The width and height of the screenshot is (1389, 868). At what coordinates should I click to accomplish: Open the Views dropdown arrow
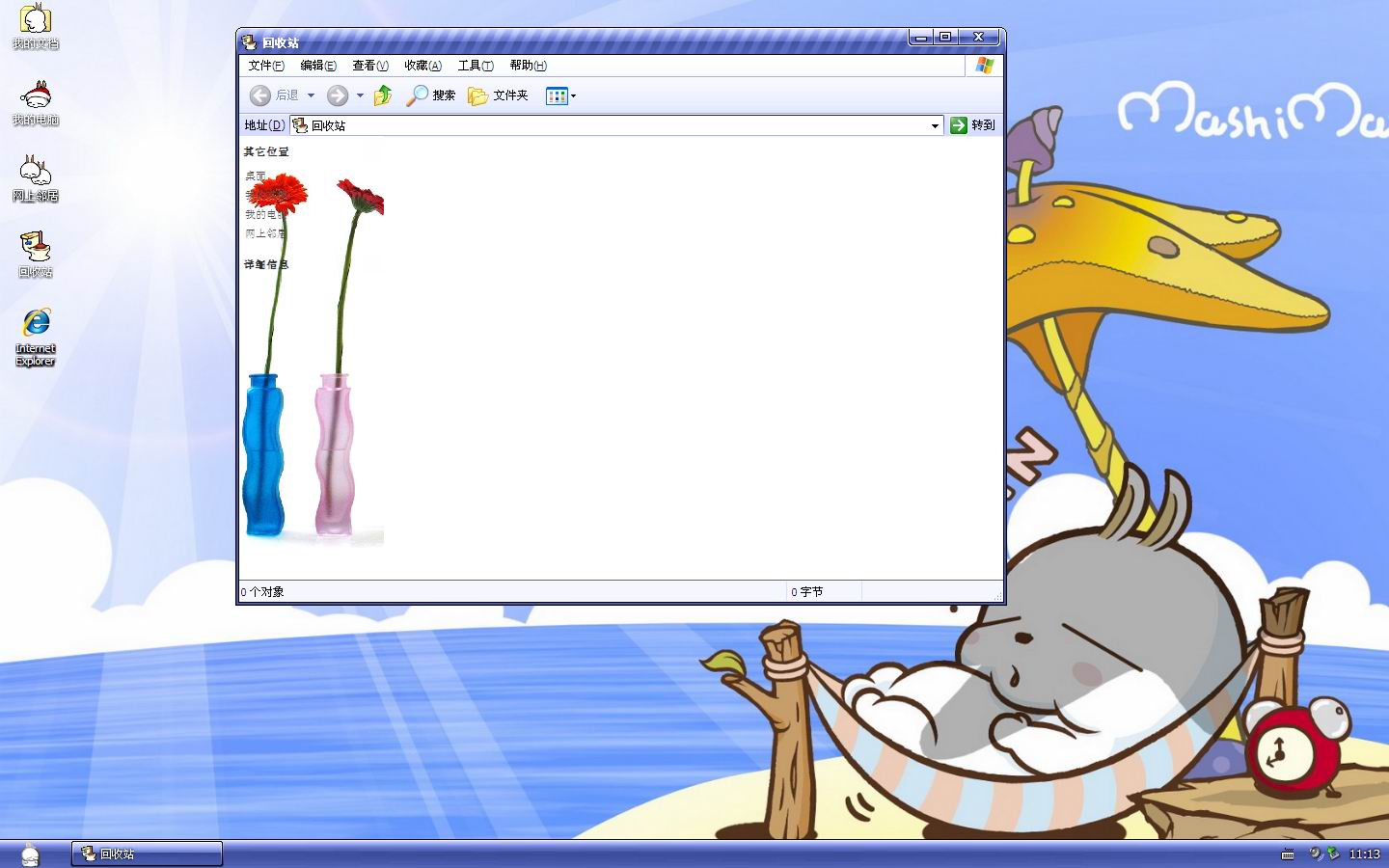573,95
